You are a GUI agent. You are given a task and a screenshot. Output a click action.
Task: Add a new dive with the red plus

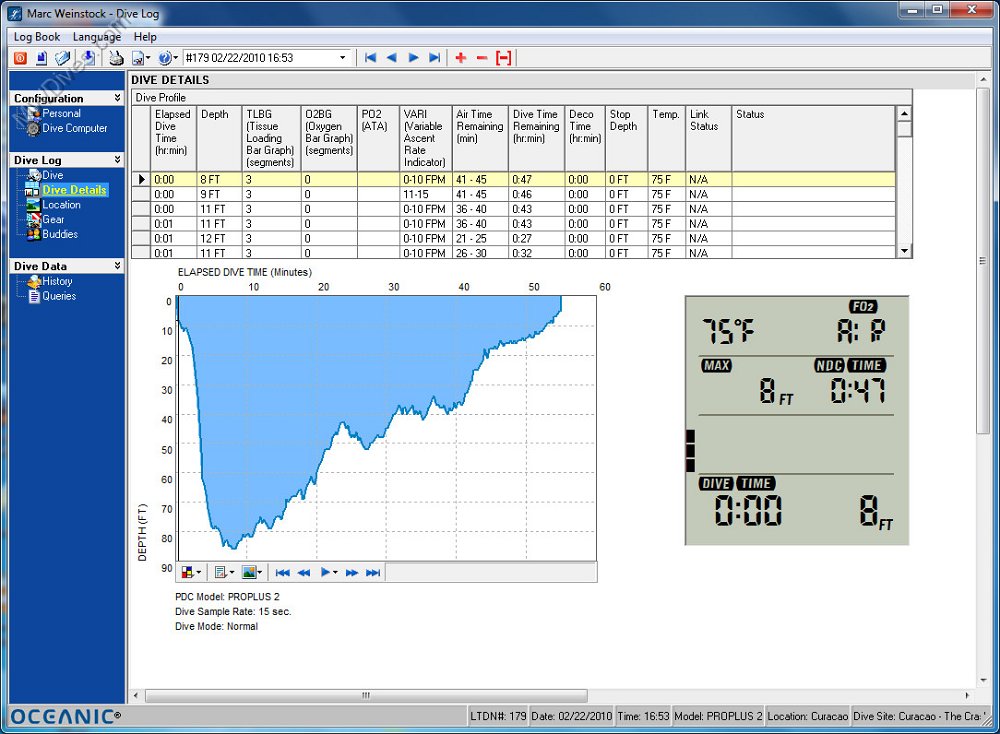click(460, 58)
